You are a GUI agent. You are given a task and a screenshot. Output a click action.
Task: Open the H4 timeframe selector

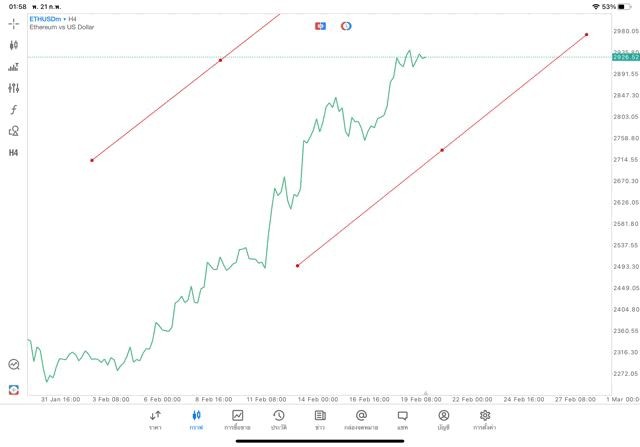click(13, 153)
